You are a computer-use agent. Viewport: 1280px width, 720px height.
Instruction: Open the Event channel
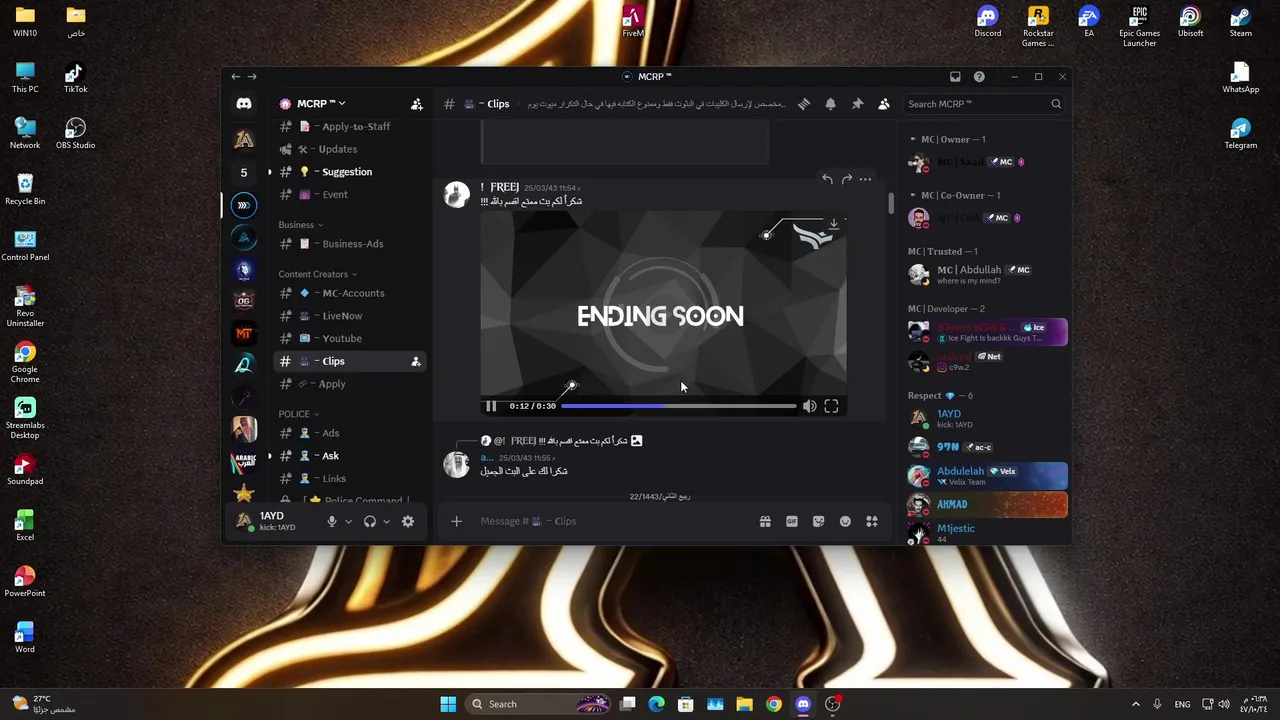[x=349, y=195]
